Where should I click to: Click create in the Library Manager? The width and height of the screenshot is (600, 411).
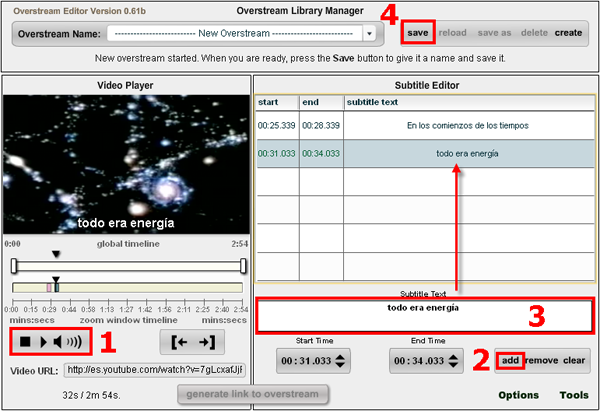pyautogui.click(x=568, y=33)
